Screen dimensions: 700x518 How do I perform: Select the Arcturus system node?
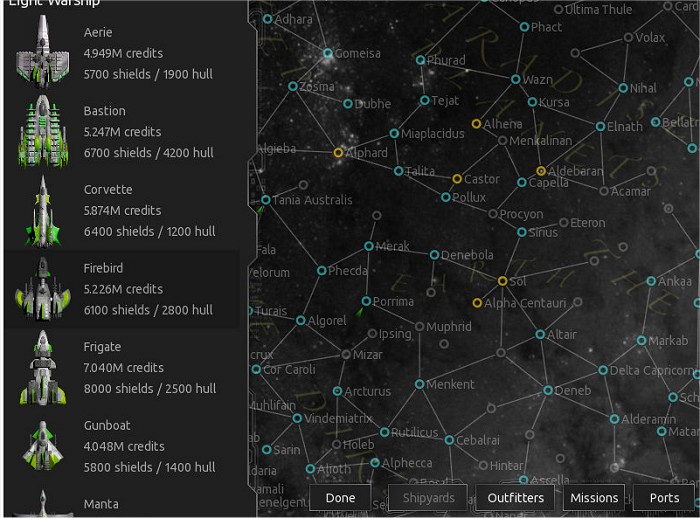[x=338, y=391]
